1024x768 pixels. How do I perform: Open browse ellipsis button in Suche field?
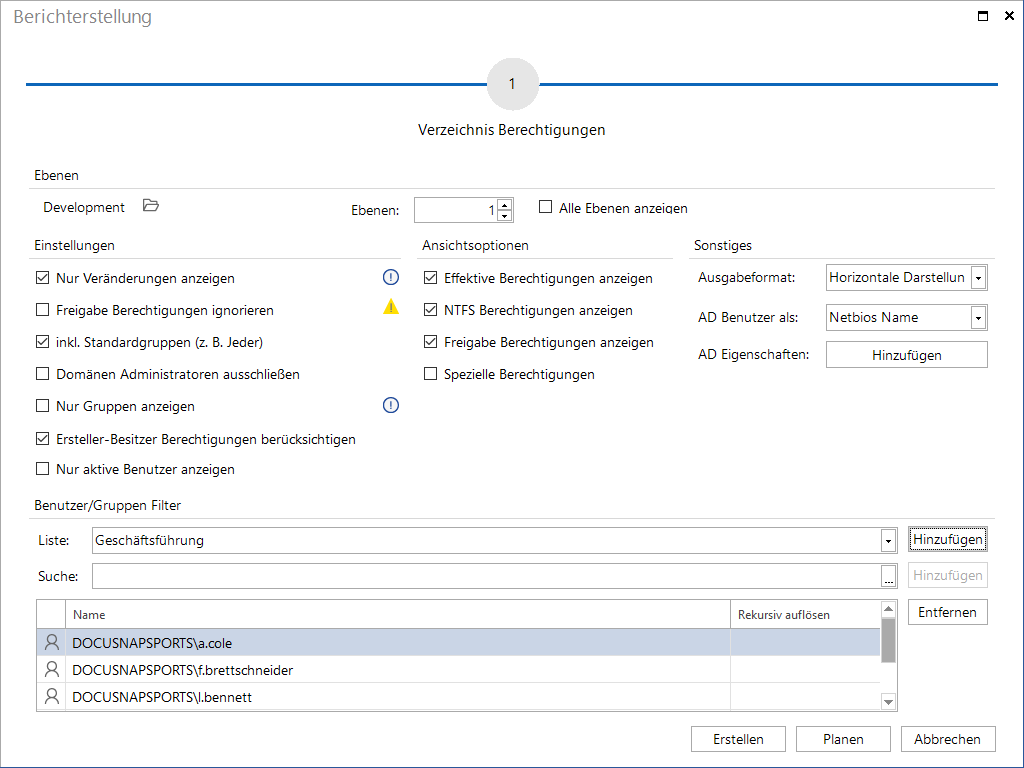click(888, 576)
